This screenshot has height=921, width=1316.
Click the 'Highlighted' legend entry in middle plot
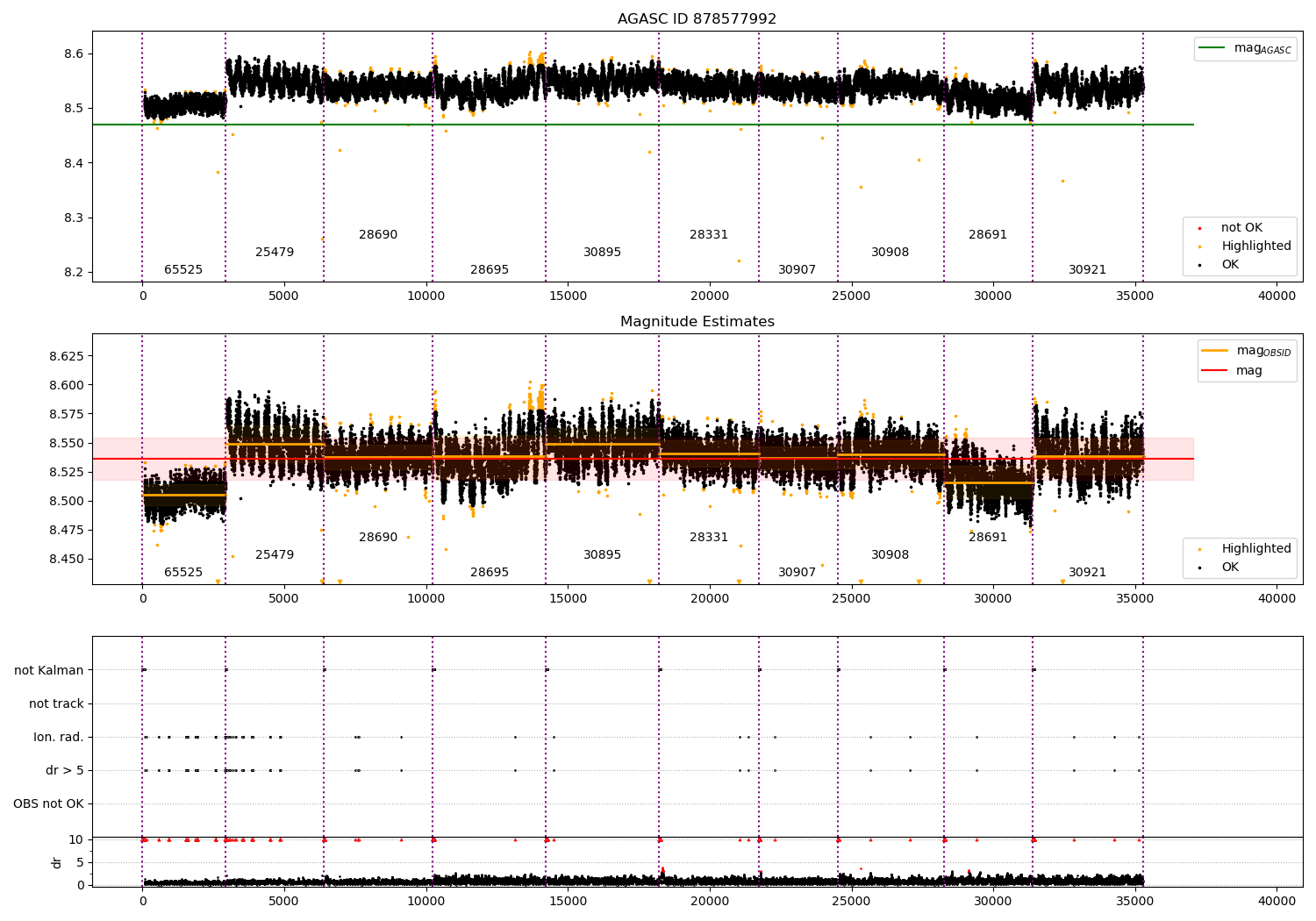(x=1256, y=549)
